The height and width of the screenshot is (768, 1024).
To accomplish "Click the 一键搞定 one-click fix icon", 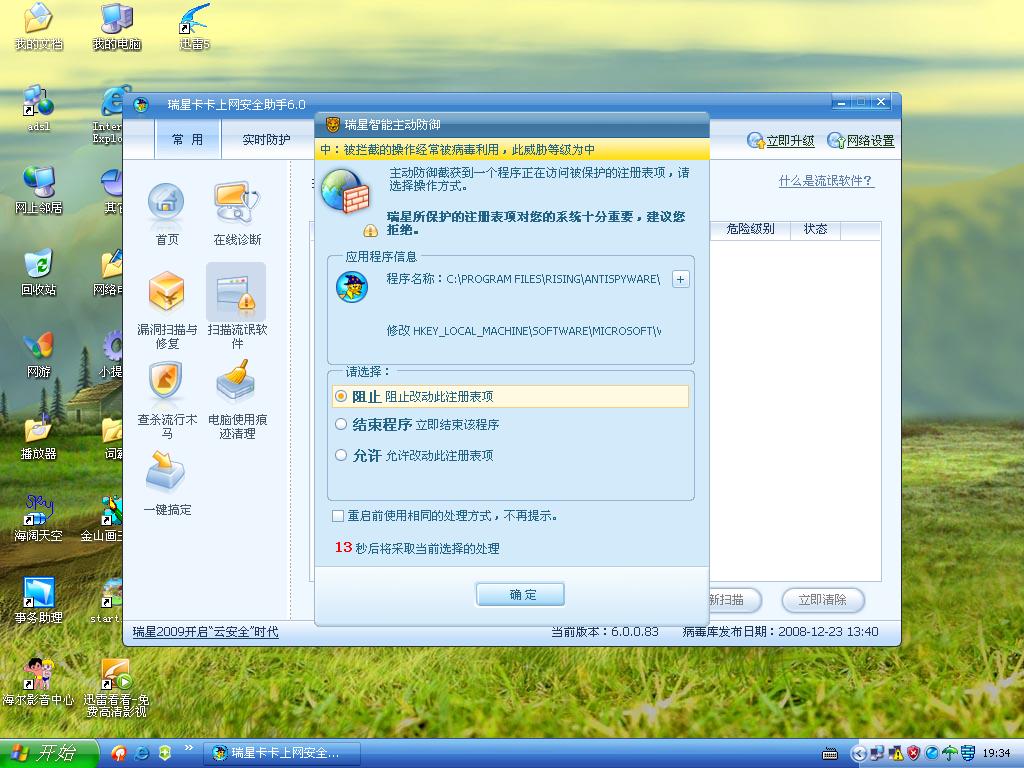I will (166, 470).
